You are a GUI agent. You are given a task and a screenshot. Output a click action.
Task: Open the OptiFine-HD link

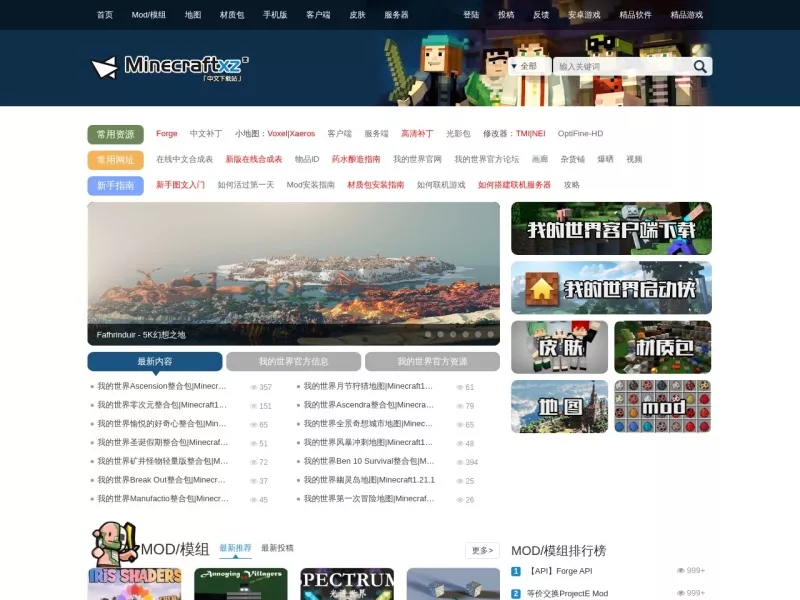[580, 134]
